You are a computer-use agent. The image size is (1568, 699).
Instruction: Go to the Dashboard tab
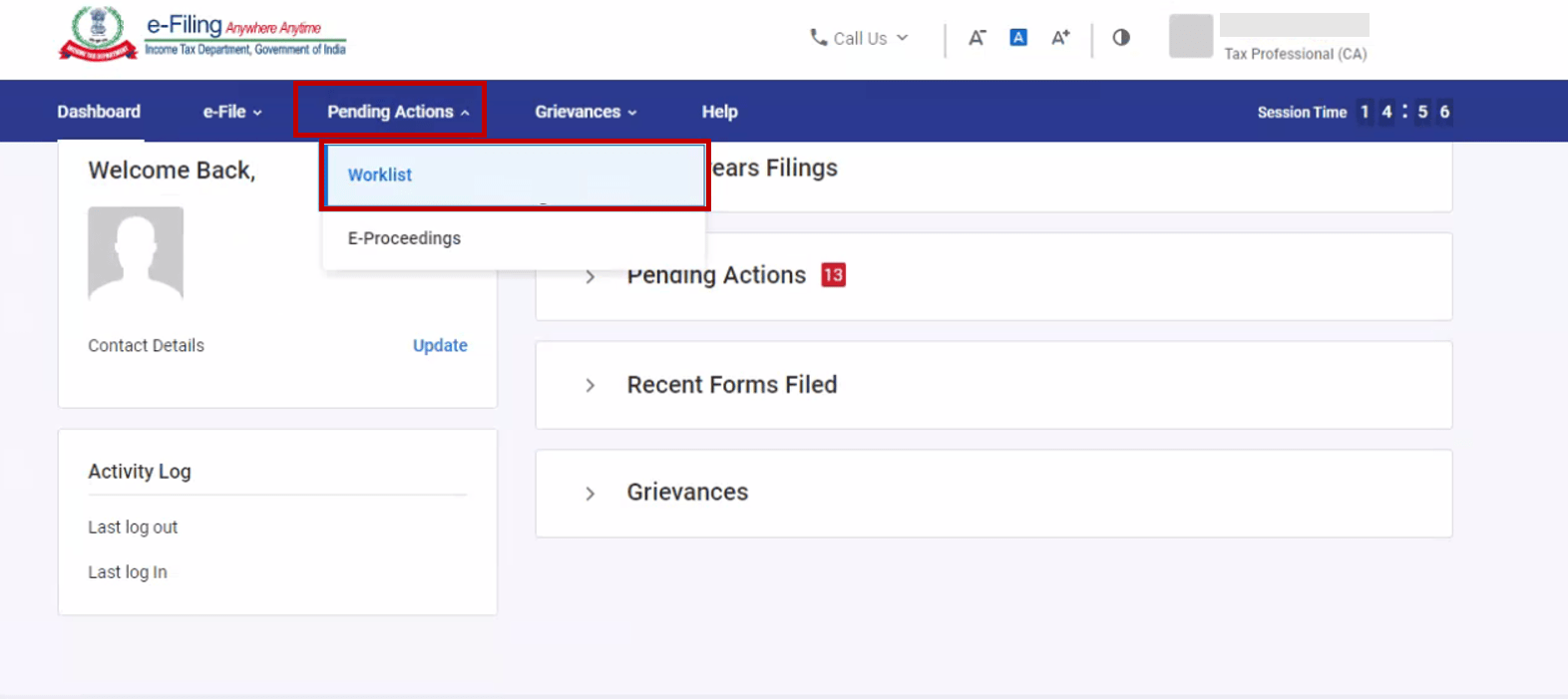pos(99,112)
